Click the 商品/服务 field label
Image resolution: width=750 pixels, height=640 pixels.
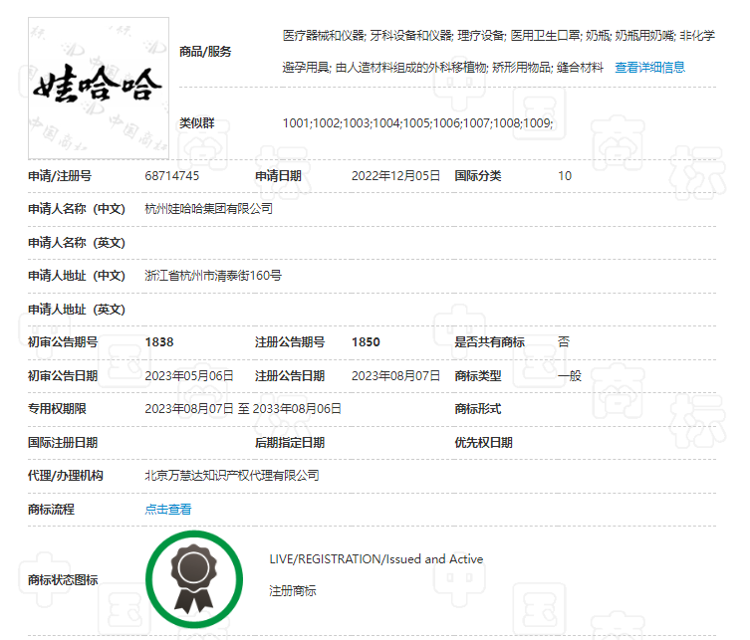pyautogui.click(x=205, y=52)
